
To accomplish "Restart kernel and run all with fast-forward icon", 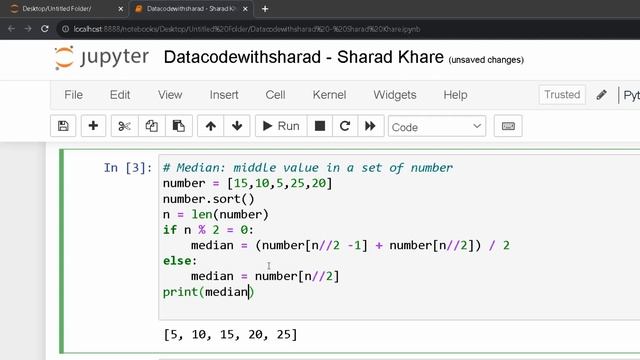I will pyautogui.click(x=370, y=126).
